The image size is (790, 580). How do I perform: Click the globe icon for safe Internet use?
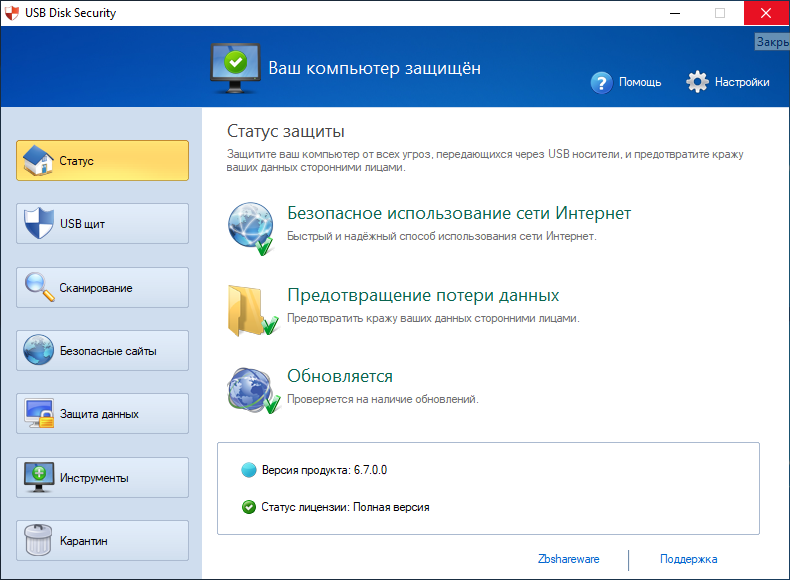pos(251,229)
